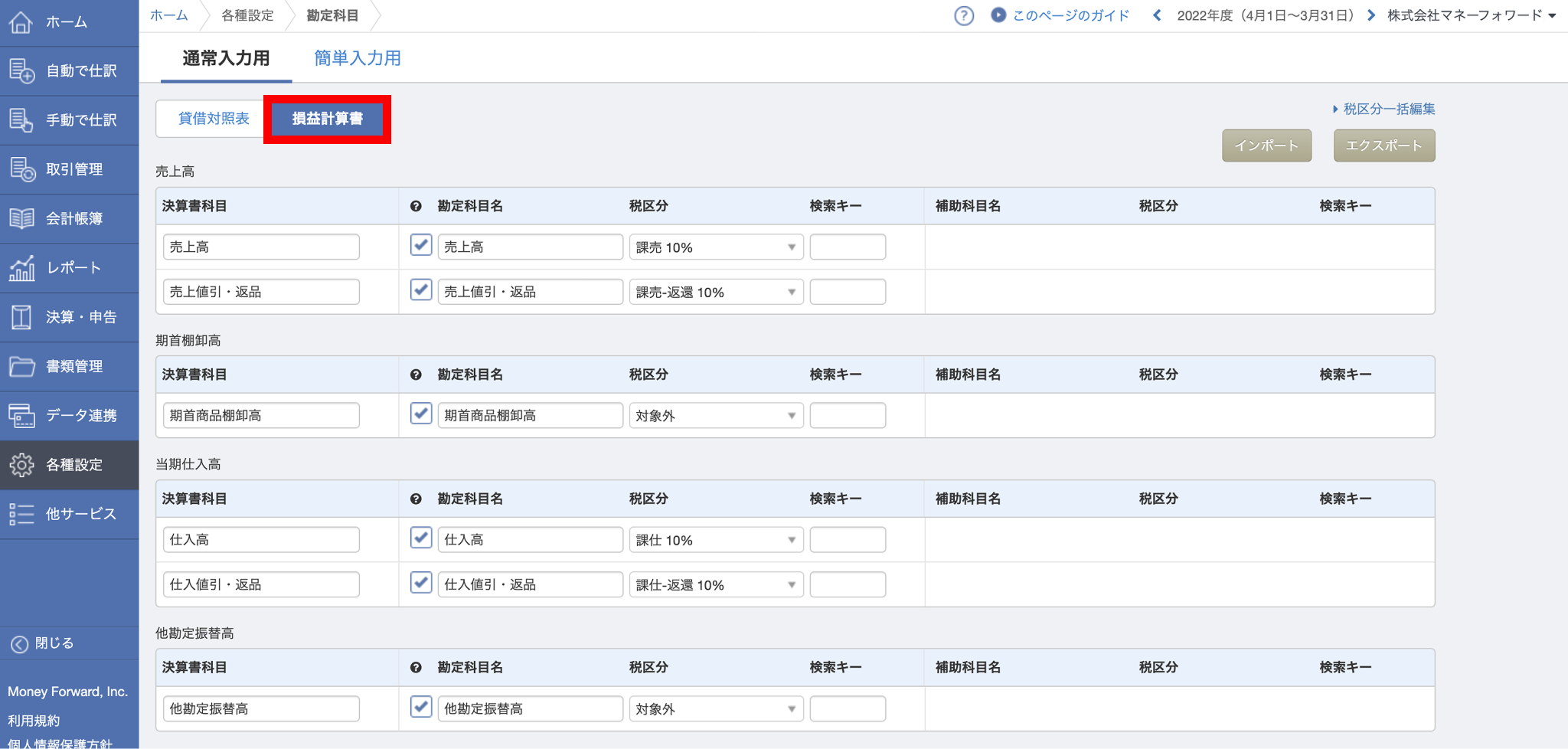This screenshot has width=1568, height=749.
Task: Click the help question mark icon
Action: coord(964,15)
